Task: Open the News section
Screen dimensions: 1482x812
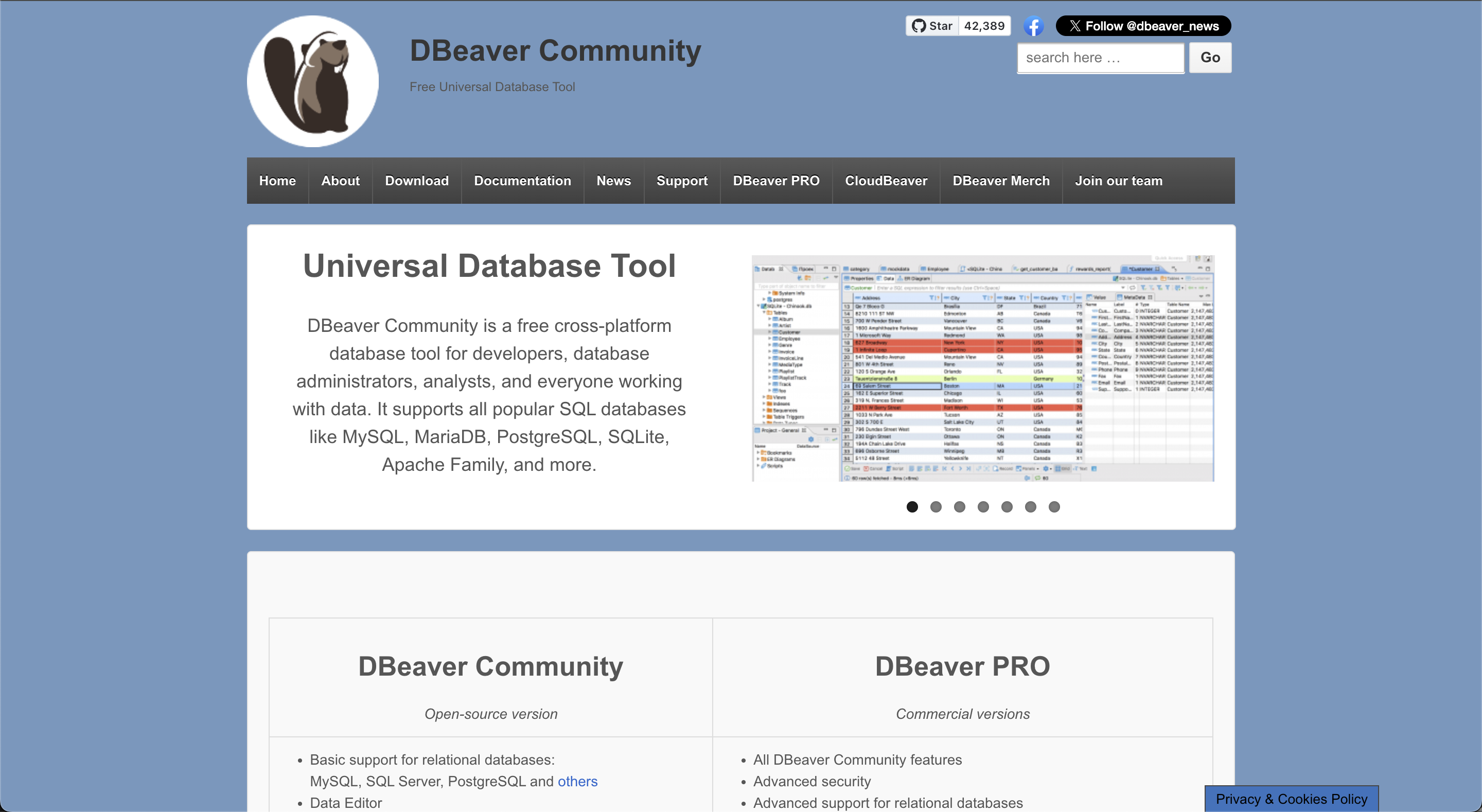Action: (613, 180)
